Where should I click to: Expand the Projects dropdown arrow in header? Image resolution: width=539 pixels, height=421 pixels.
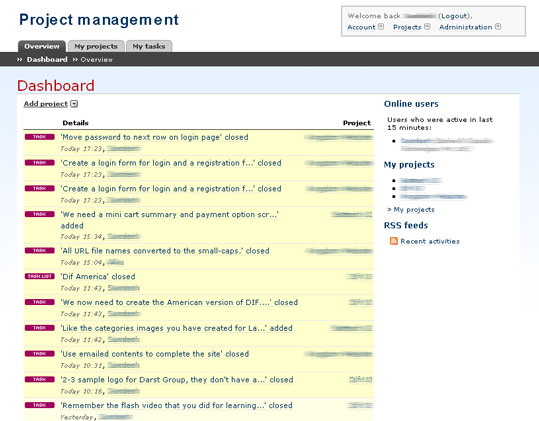pyautogui.click(x=427, y=26)
